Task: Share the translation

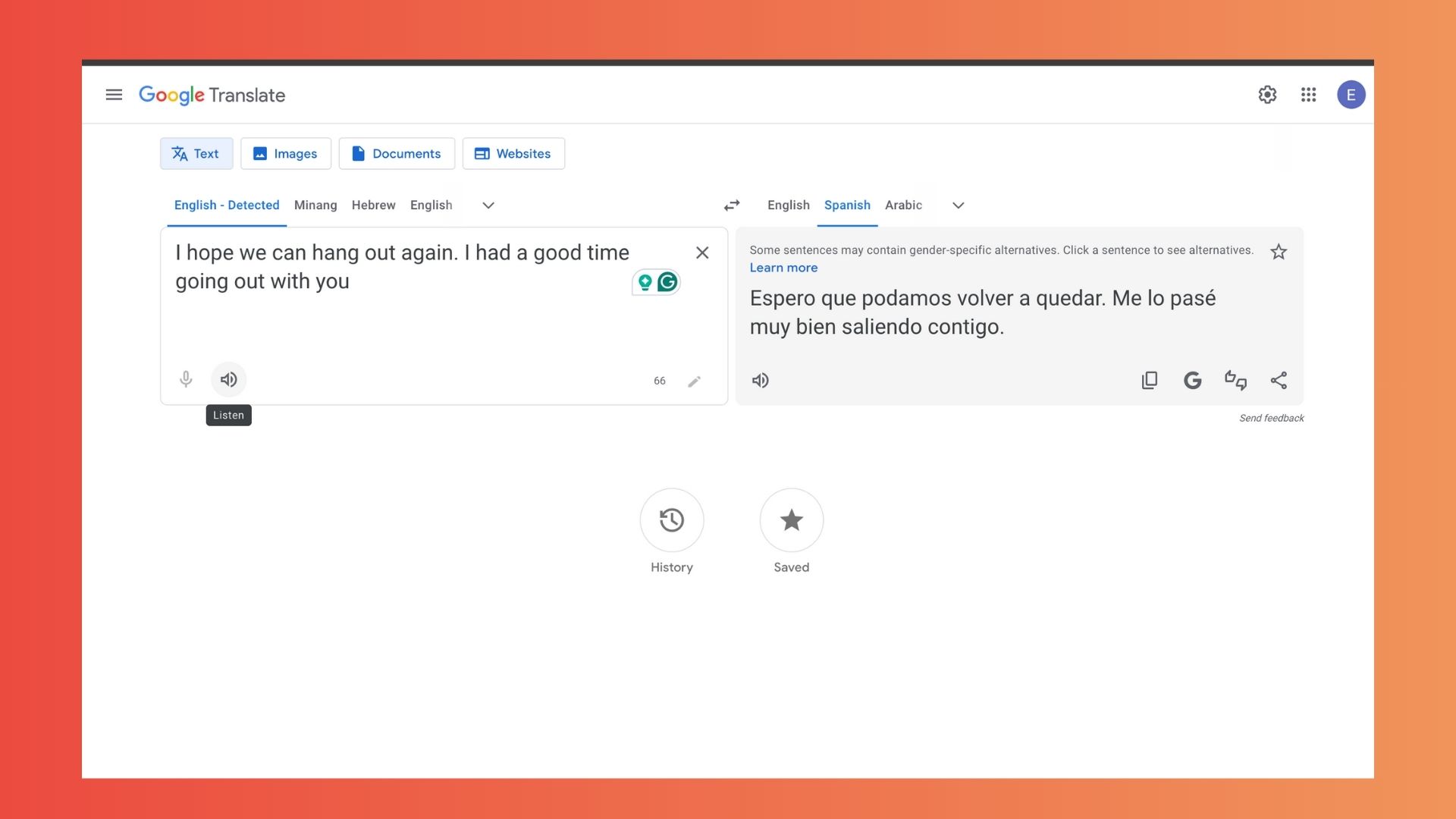Action: pos(1279,381)
